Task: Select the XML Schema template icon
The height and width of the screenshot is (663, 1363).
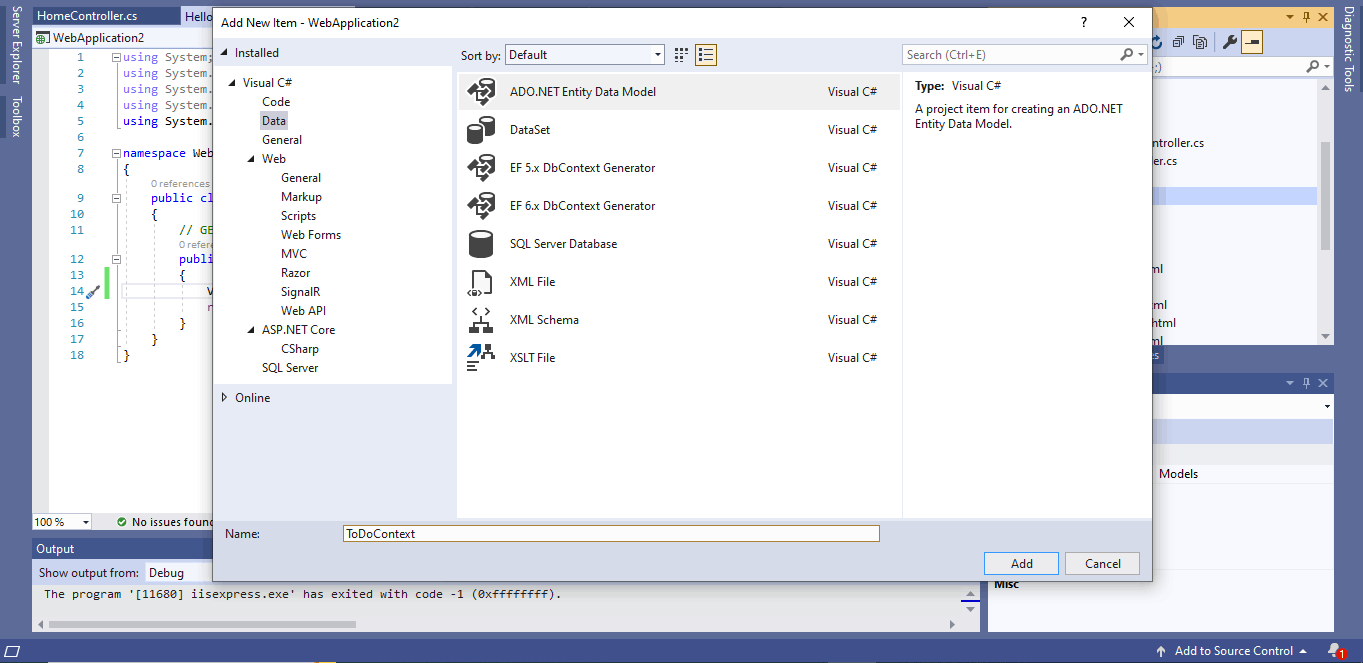Action: click(x=481, y=320)
